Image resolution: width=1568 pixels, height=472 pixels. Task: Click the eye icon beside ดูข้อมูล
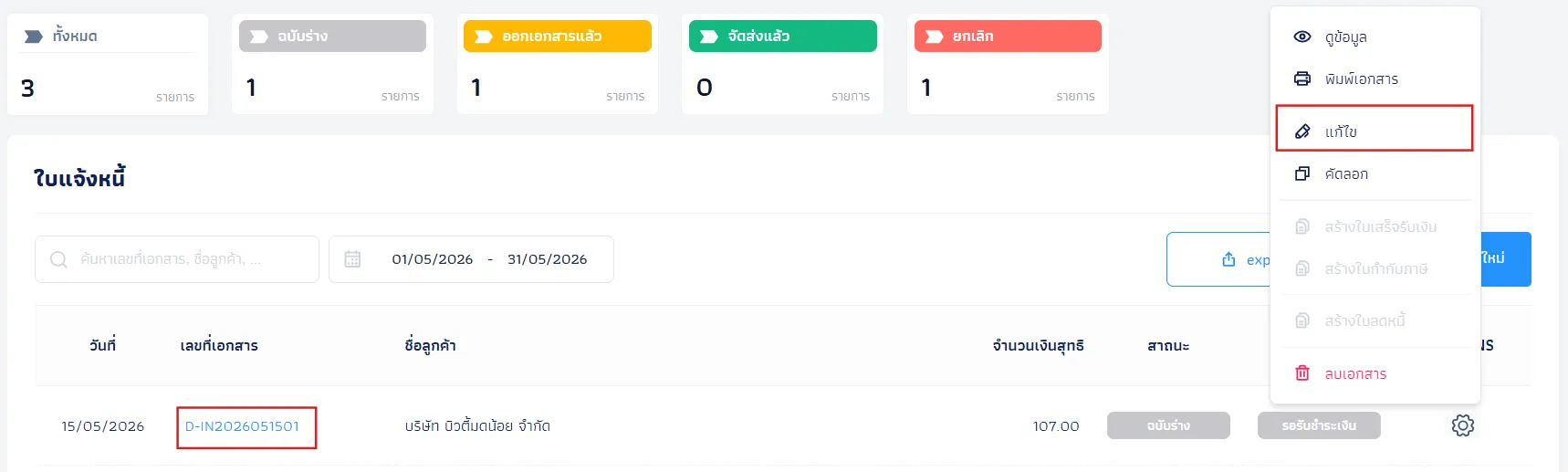[1302, 37]
